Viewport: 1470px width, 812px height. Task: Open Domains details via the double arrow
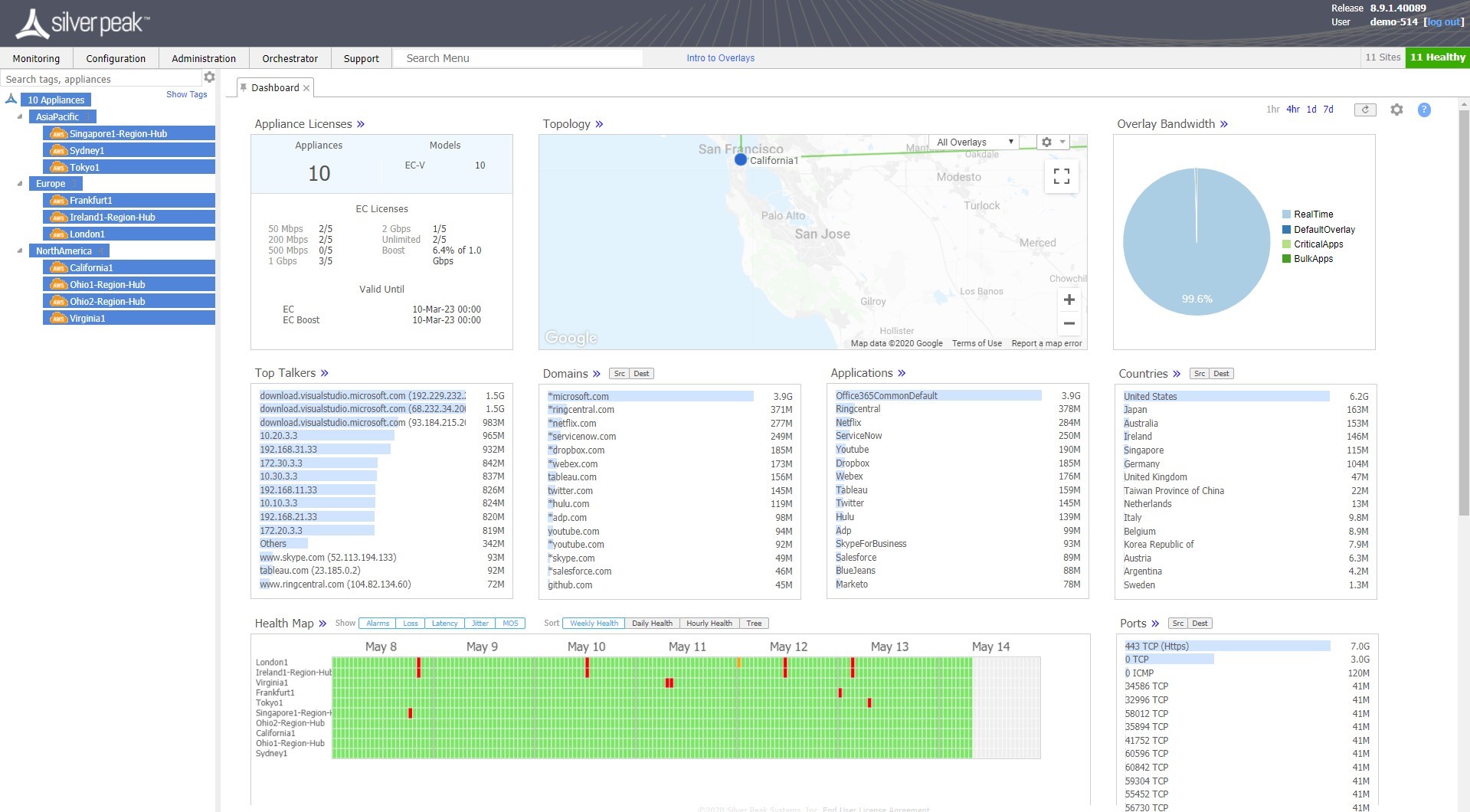[596, 374]
